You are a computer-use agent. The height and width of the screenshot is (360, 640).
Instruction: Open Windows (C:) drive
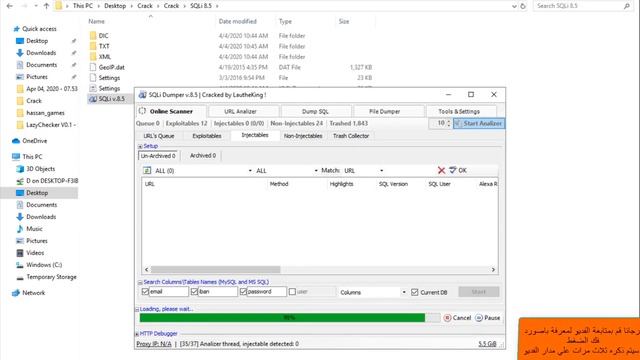tap(44, 265)
